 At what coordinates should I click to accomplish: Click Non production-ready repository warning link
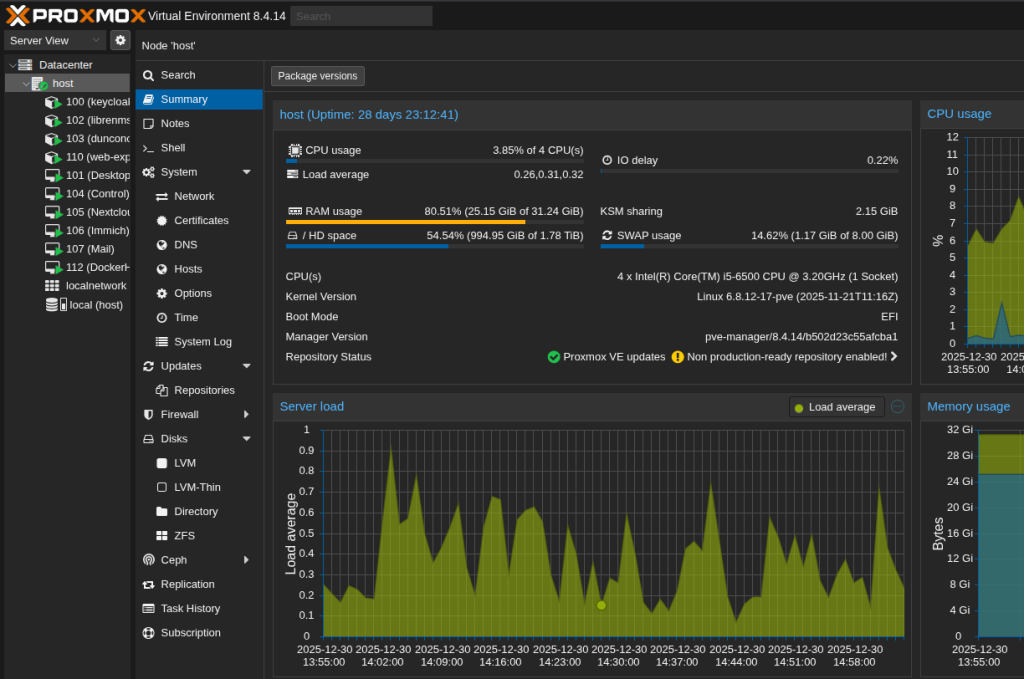pos(786,357)
